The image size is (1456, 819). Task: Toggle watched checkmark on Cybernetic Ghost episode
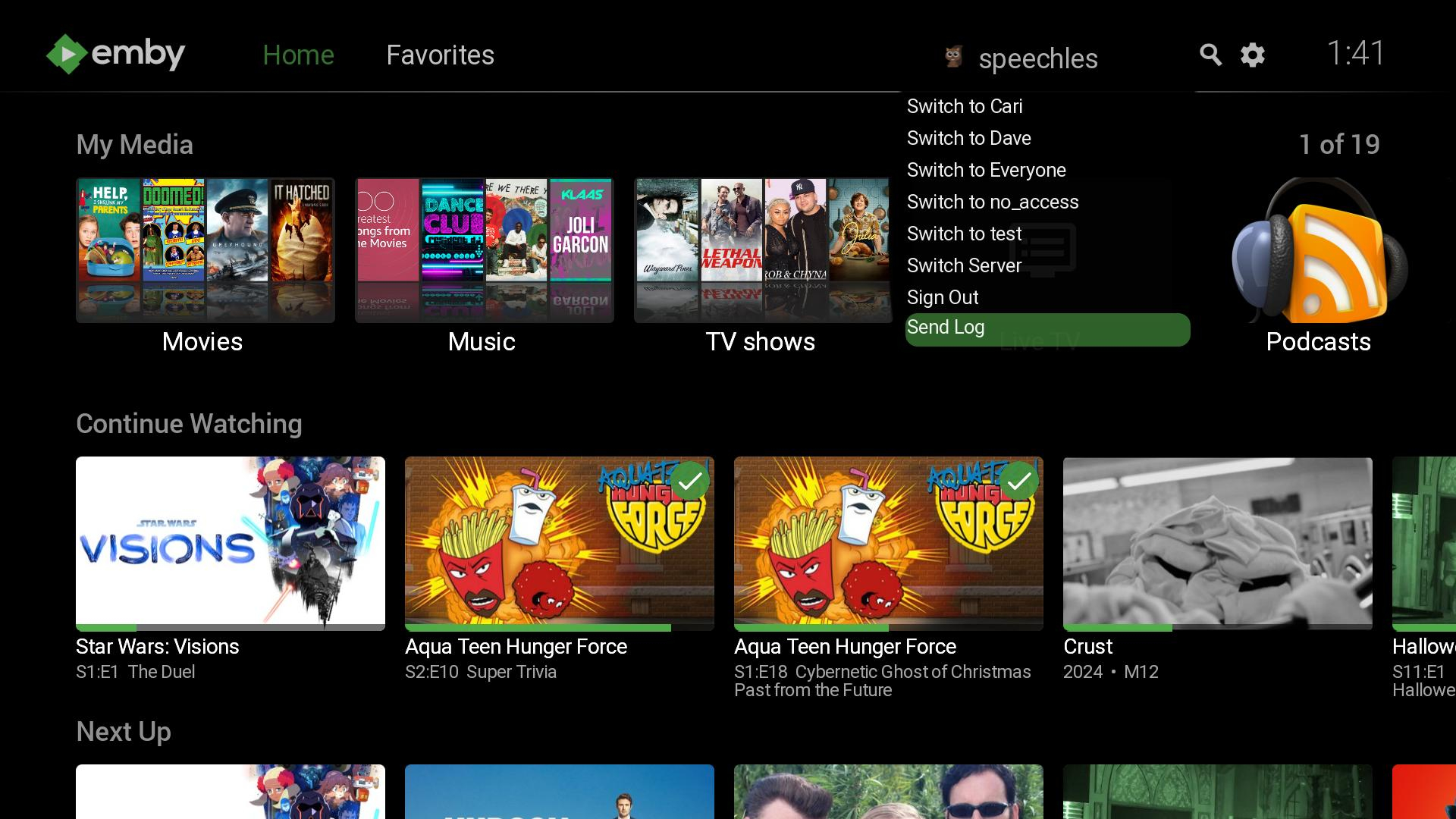click(x=1019, y=481)
